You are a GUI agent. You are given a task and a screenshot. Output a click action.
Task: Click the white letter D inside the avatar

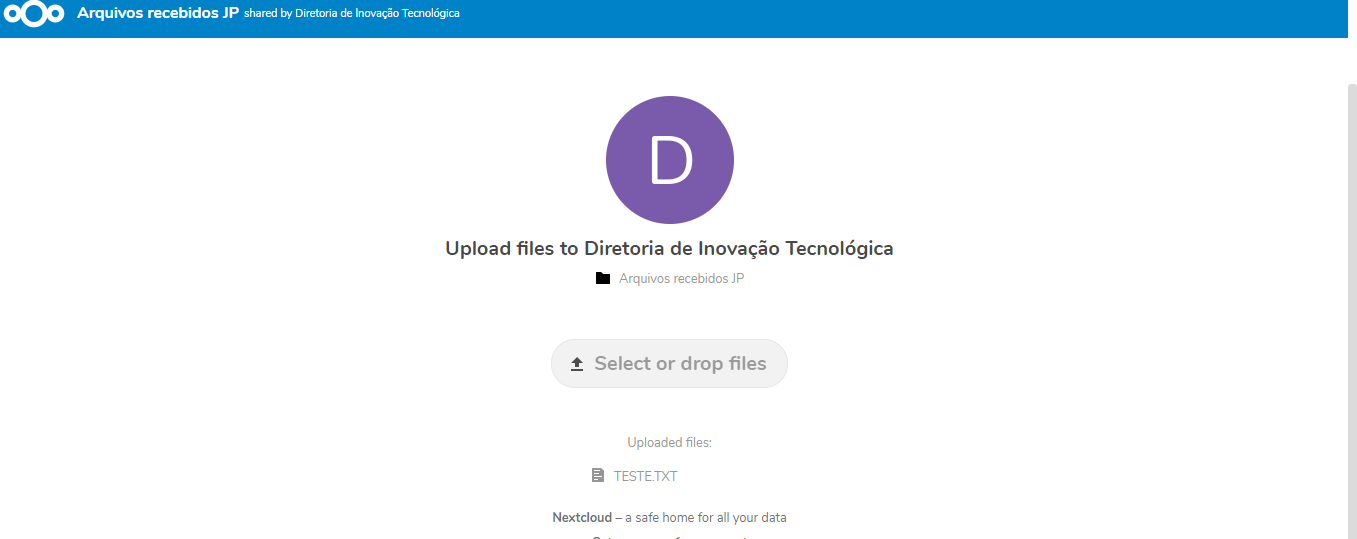(670, 161)
